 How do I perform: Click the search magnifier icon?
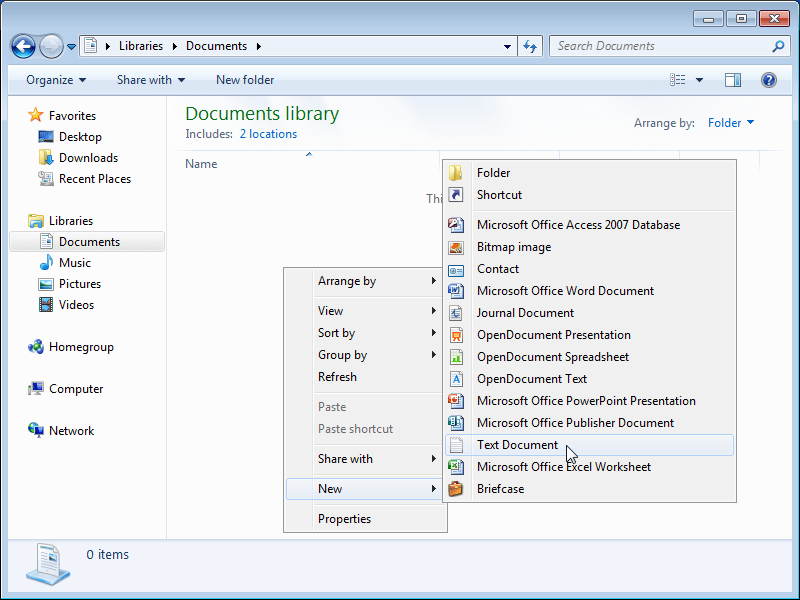coord(778,46)
